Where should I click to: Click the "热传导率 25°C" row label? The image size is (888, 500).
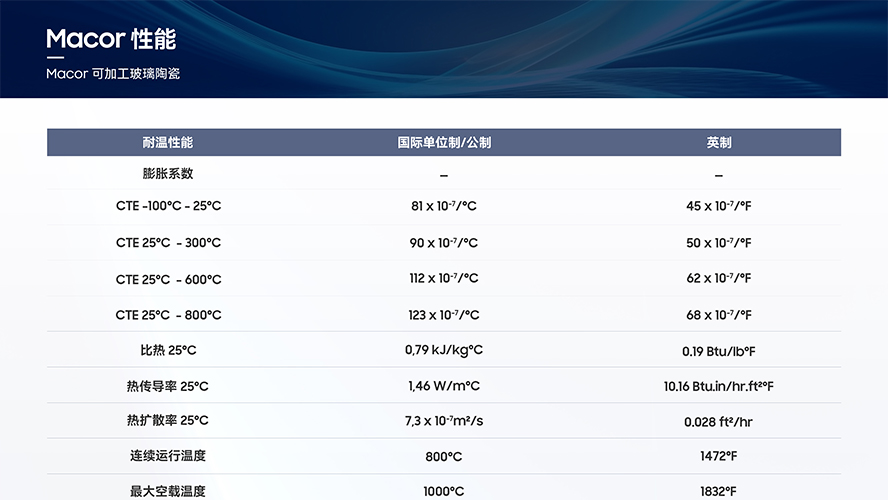coord(168,386)
